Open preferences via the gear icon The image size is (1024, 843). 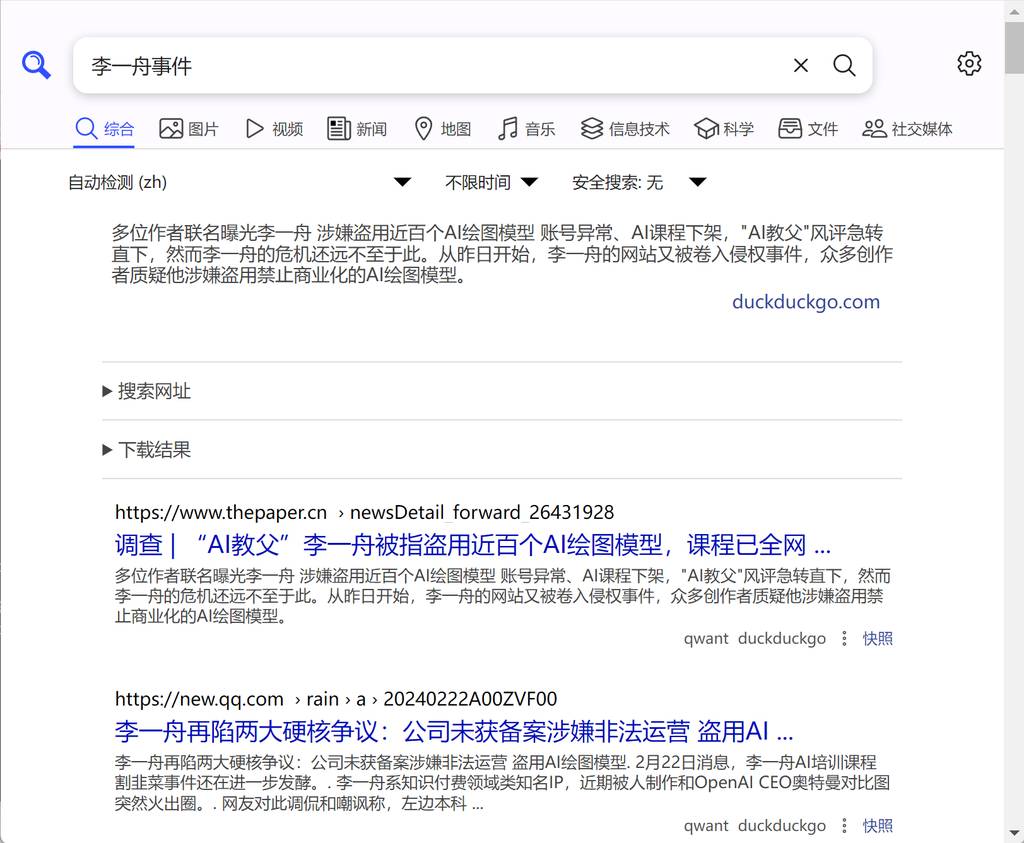(x=969, y=64)
